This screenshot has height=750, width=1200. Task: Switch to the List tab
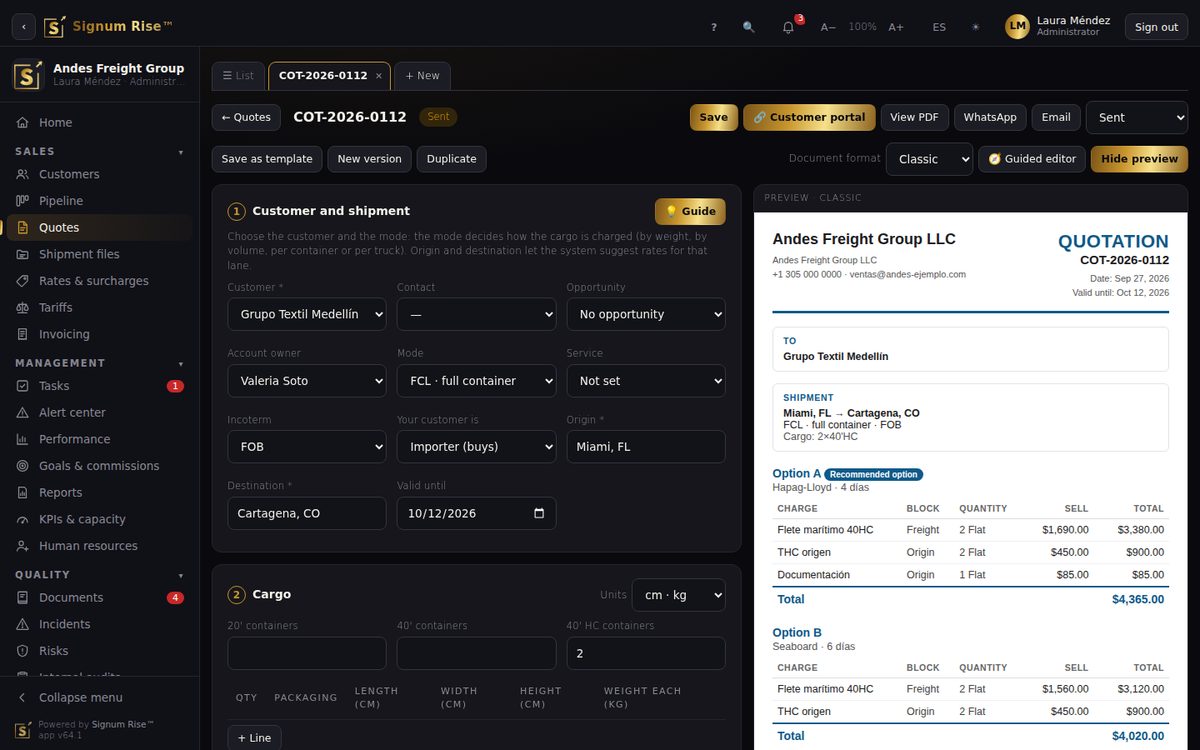click(238, 76)
